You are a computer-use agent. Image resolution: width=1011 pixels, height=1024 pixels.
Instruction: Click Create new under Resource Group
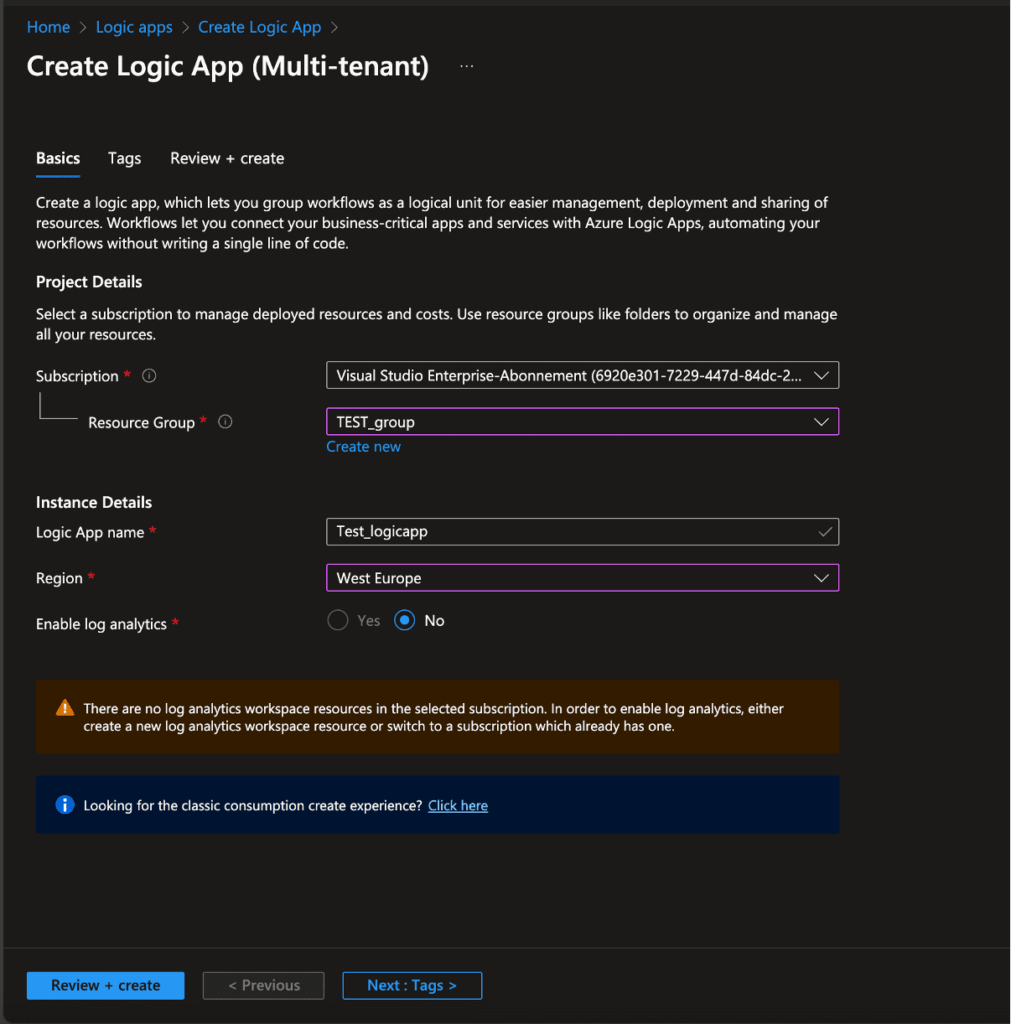pyautogui.click(x=363, y=446)
